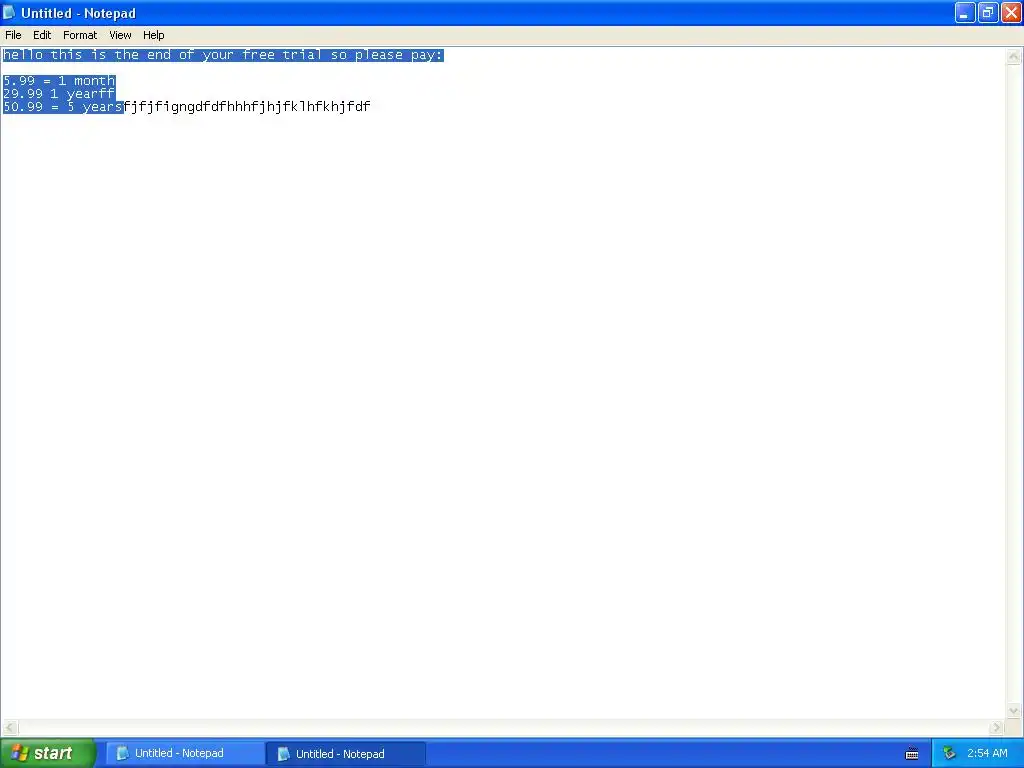Open the Edit menu
The width and height of the screenshot is (1024, 768).
(x=42, y=35)
